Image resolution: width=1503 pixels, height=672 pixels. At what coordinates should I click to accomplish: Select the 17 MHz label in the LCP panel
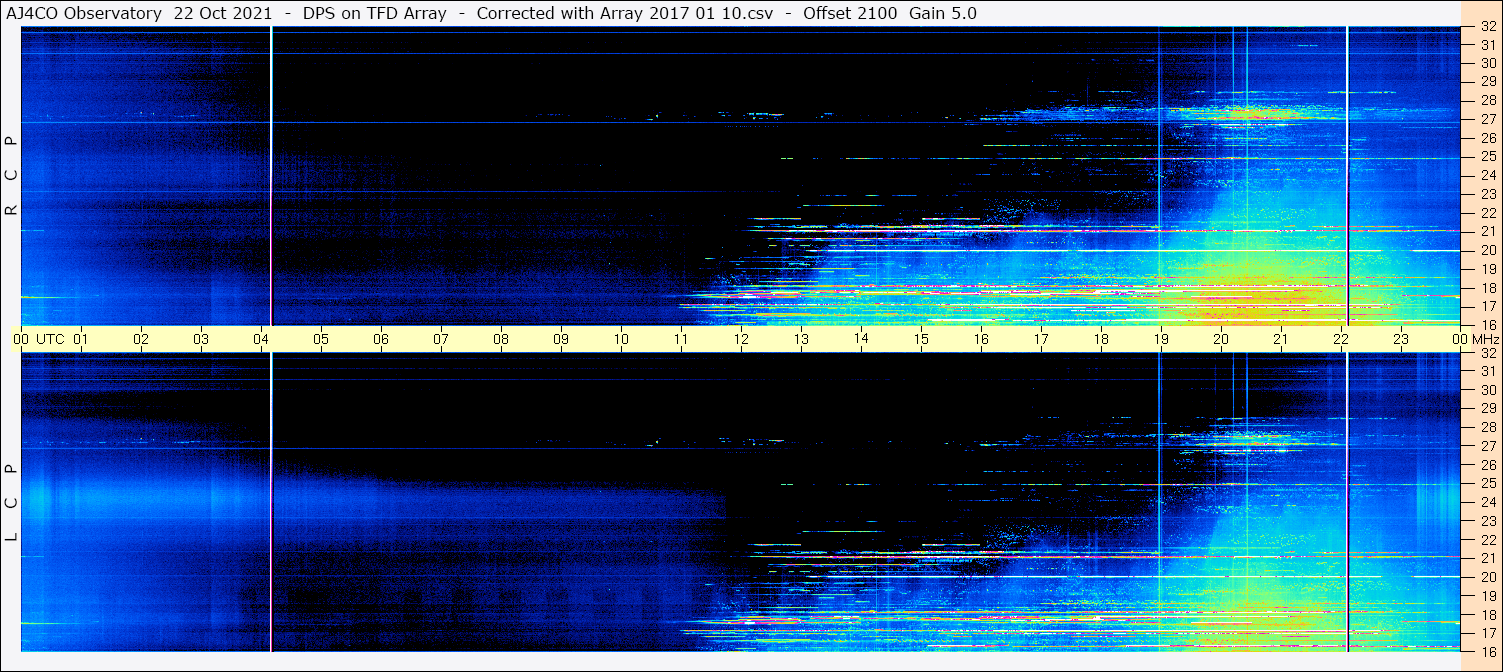[x=1487, y=633]
